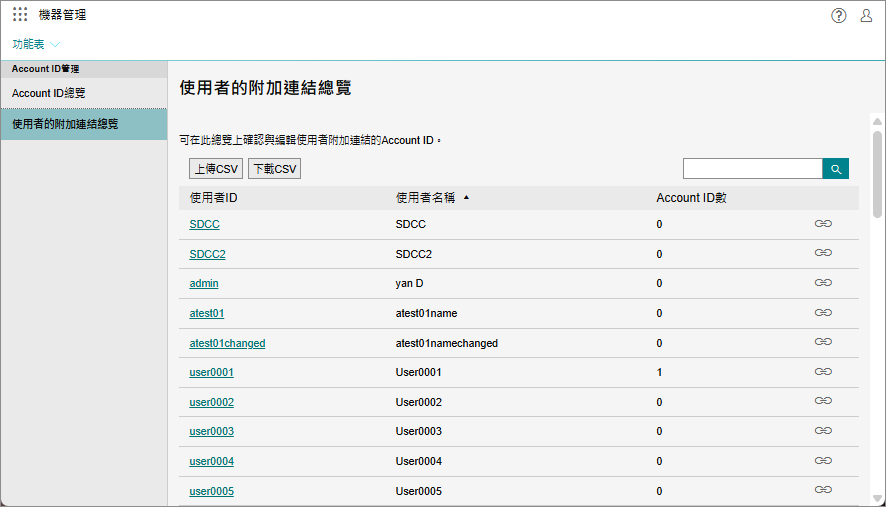The height and width of the screenshot is (507, 886).
Task: Click the link icon for user0001 row
Action: tap(823, 372)
